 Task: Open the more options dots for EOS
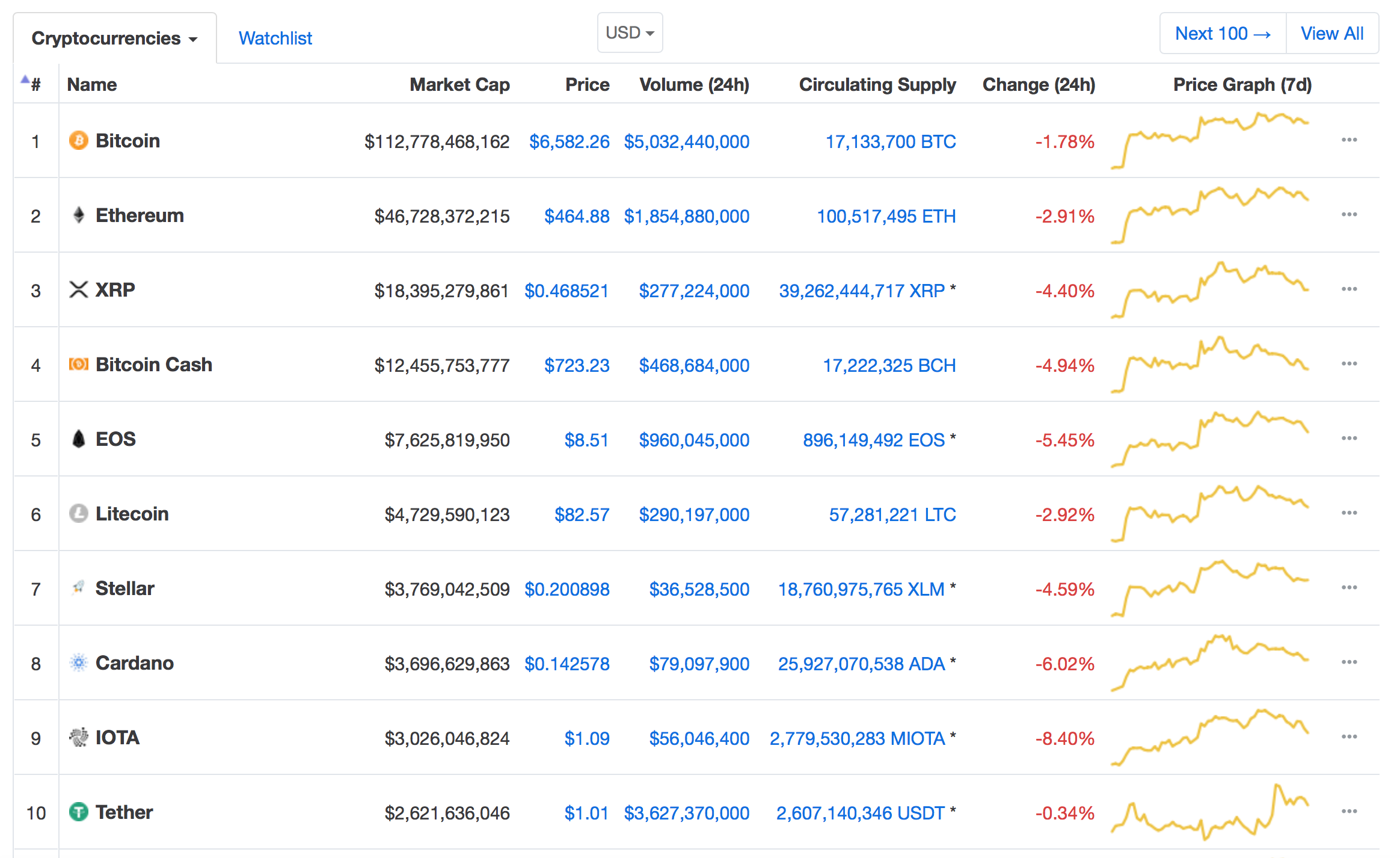1349,439
